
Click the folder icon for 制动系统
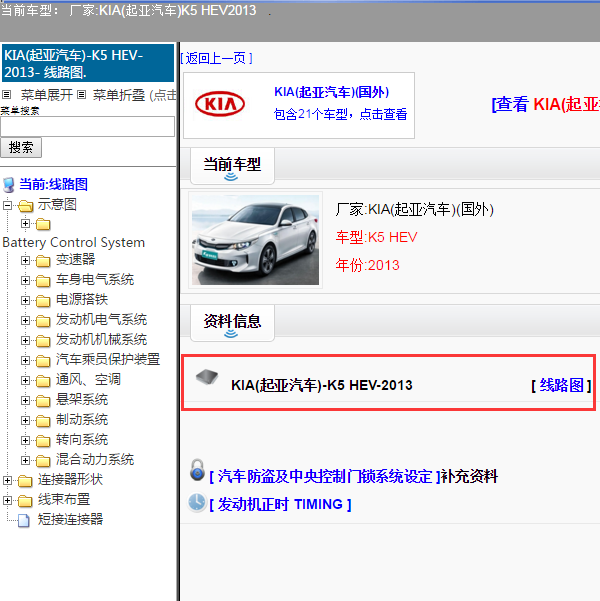pos(43,420)
